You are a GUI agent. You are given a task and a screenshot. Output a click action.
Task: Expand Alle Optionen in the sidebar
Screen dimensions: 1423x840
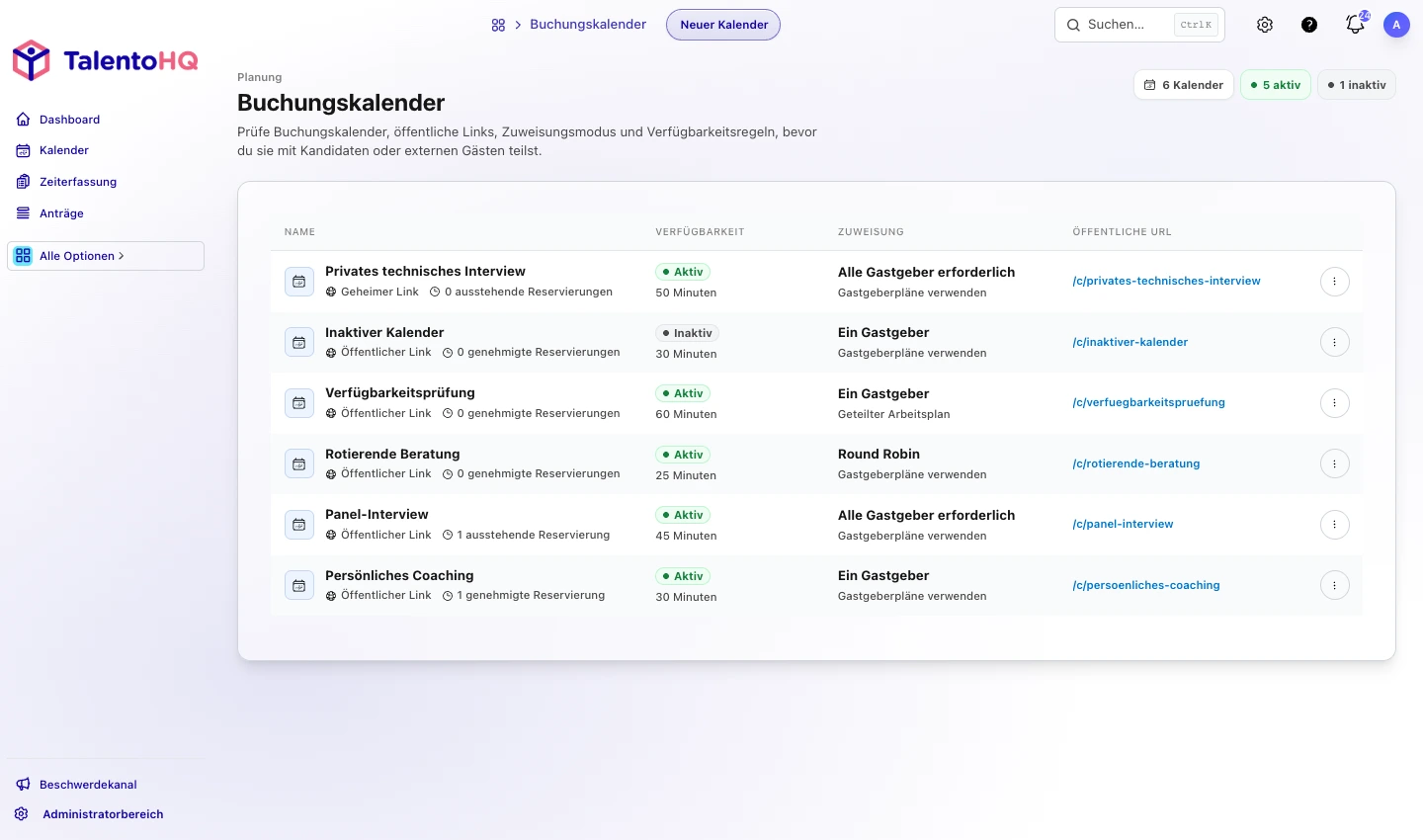point(106,256)
